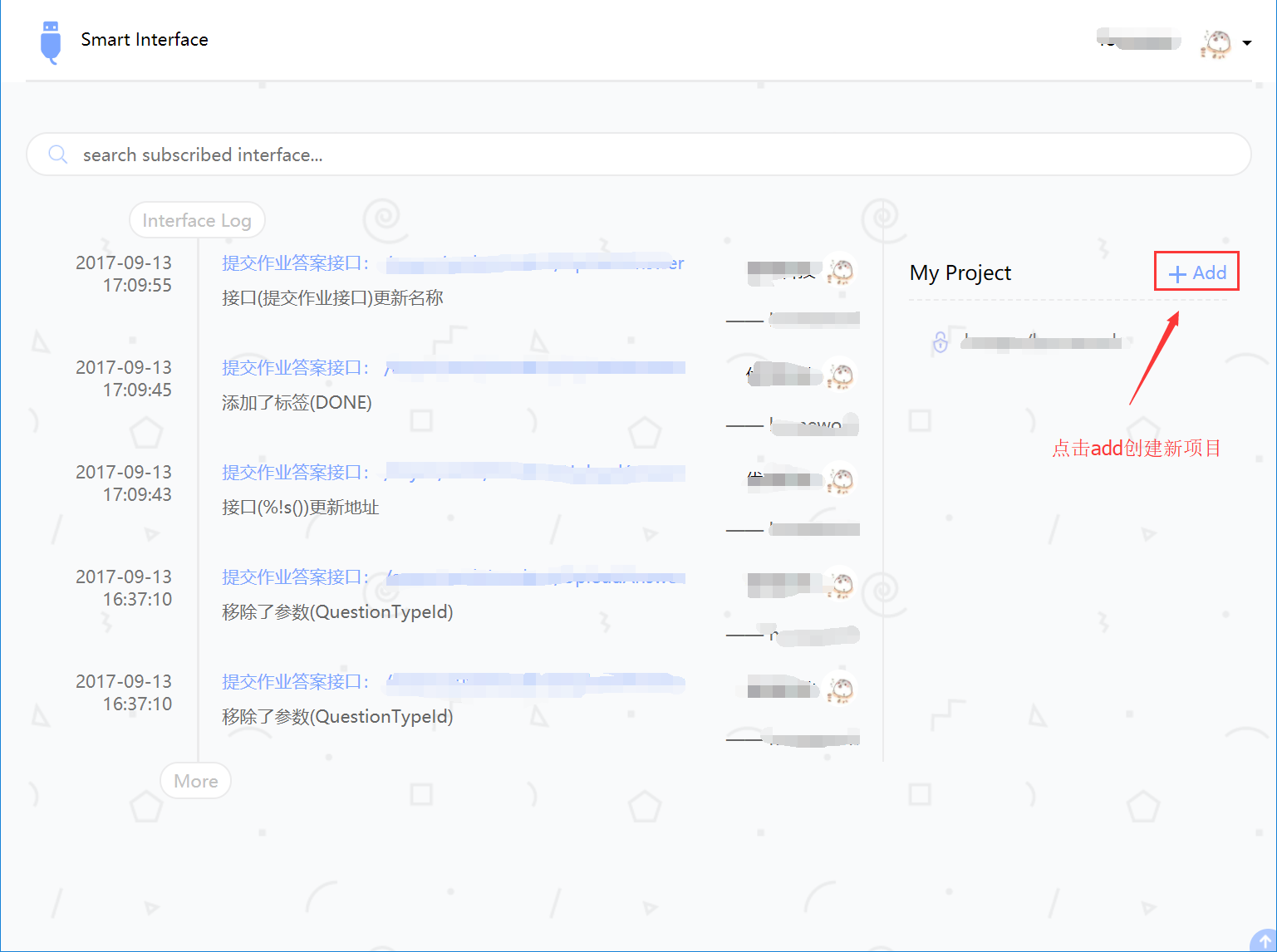Focus the search subscribed interface field
The height and width of the screenshot is (952, 1277).
pos(648,155)
